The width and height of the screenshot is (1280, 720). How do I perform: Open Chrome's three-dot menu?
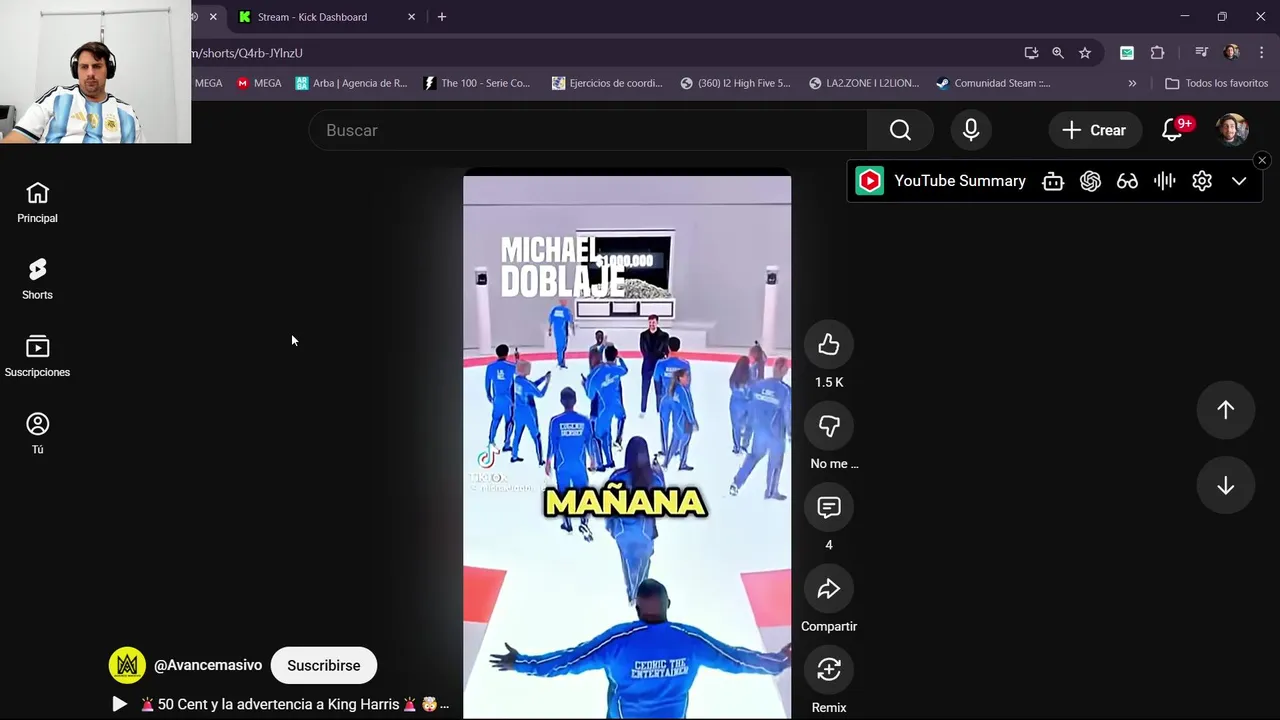coord(1262,53)
